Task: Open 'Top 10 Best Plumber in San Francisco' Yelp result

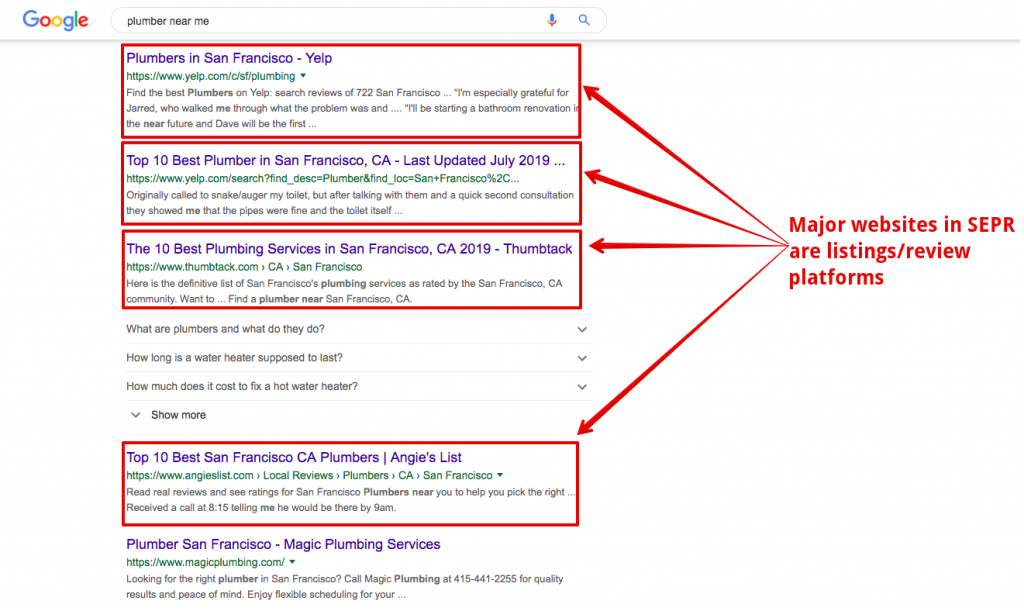Action: coord(345,161)
